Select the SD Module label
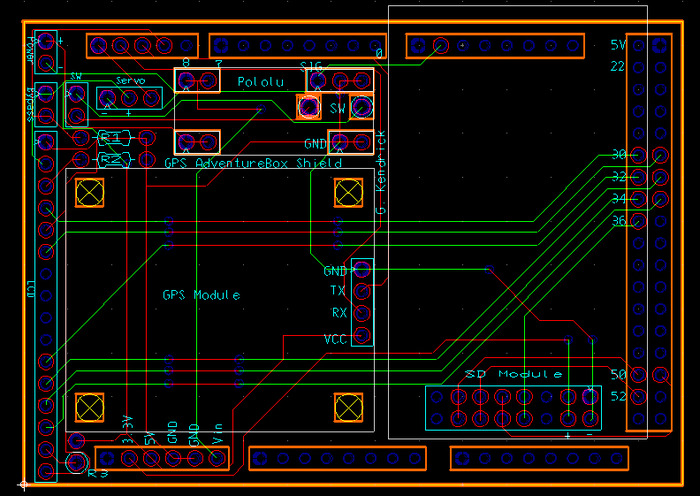The image size is (700, 496). click(513, 374)
